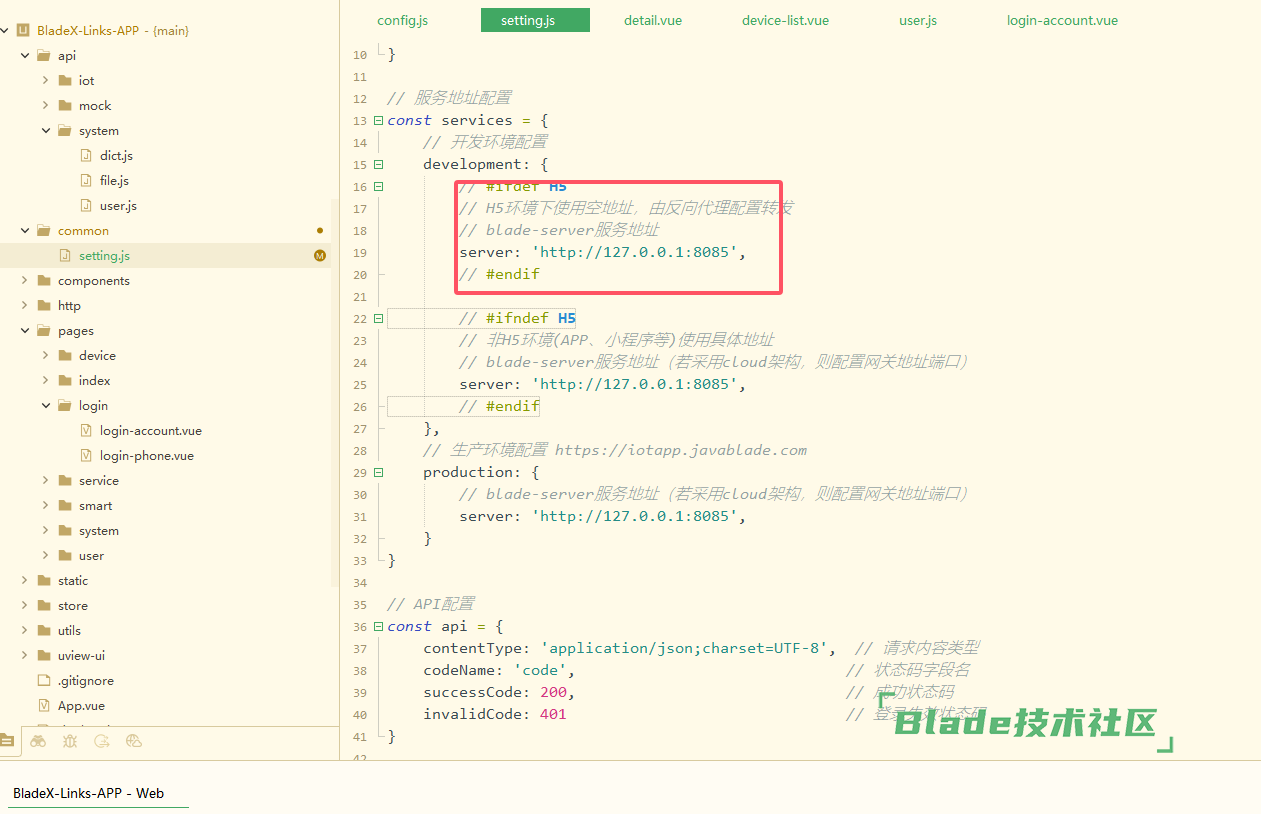The height and width of the screenshot is (814, 1261).
Task: Click the sync refresh arrow icon
Action: 102,741
